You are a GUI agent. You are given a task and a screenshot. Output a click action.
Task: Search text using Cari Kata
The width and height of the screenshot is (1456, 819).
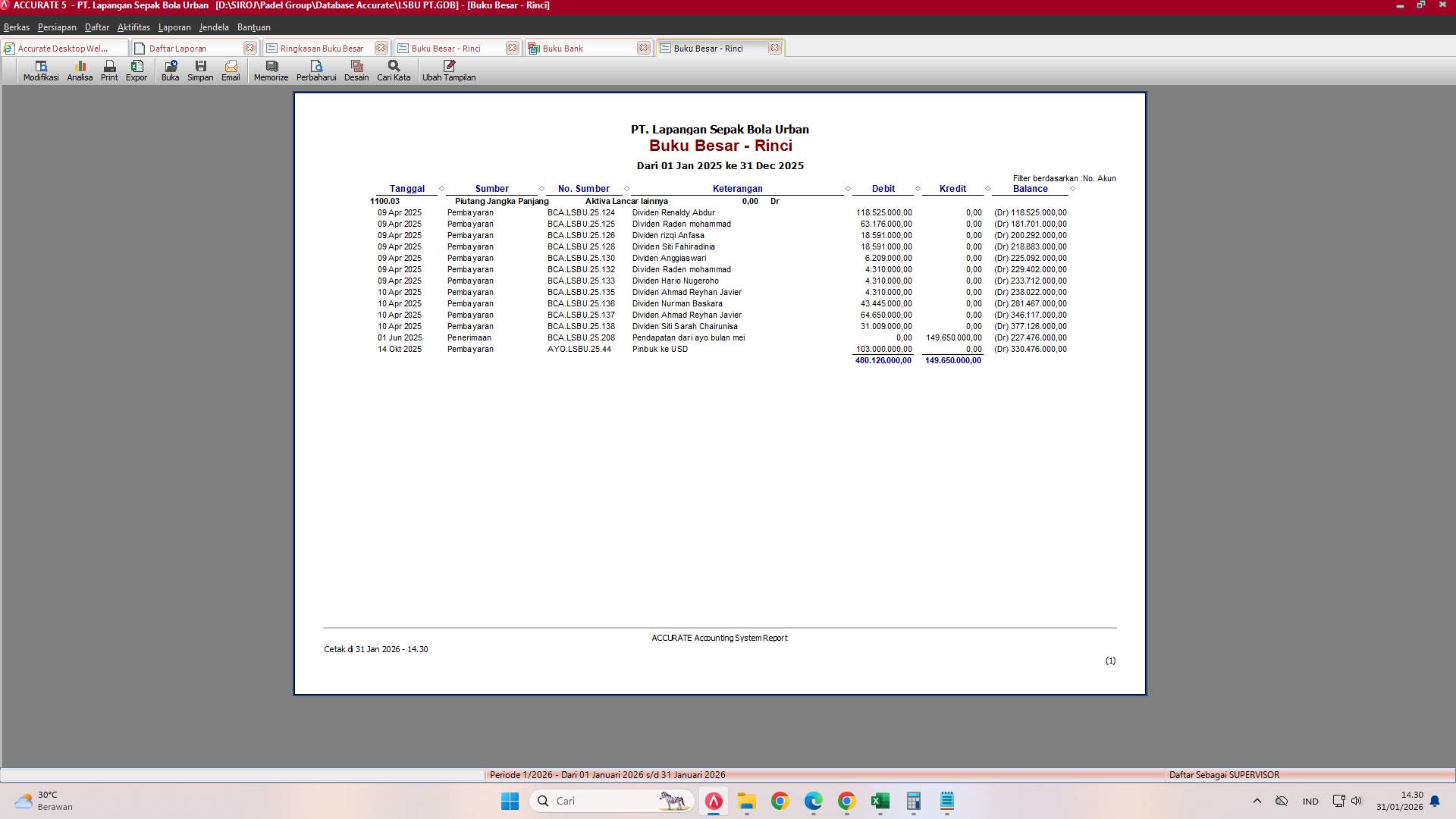coord(392,71)
